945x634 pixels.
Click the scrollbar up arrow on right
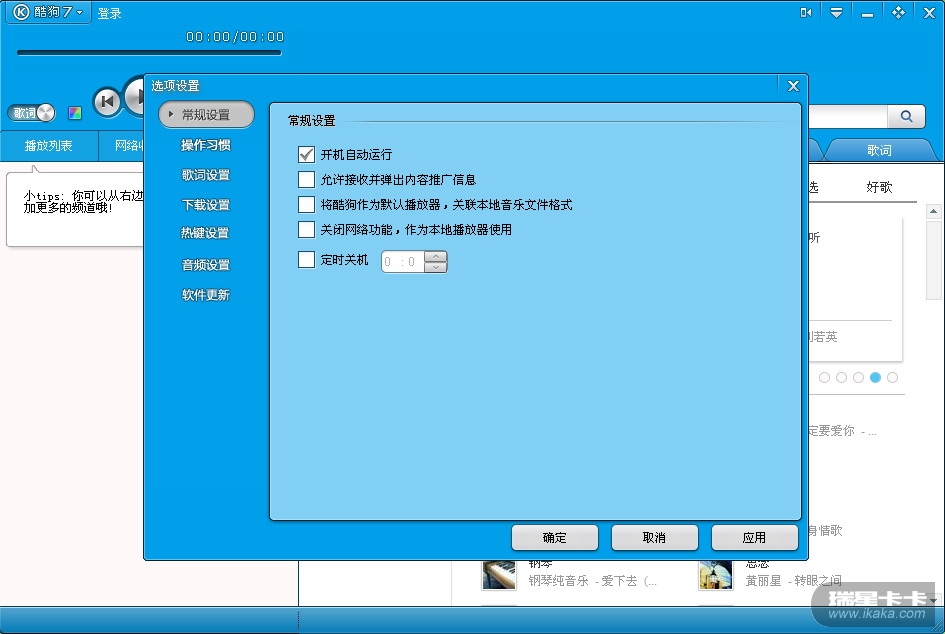coord(934,212)
